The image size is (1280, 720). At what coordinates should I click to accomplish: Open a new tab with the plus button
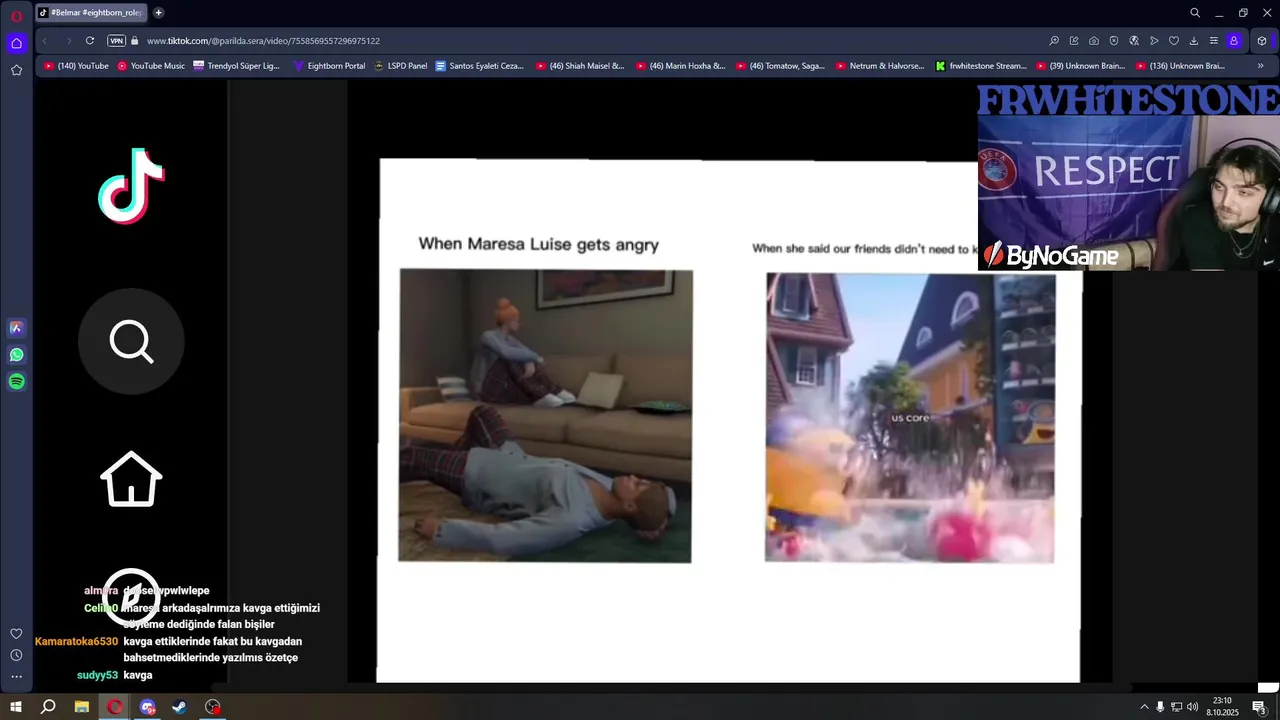[158, 13]
